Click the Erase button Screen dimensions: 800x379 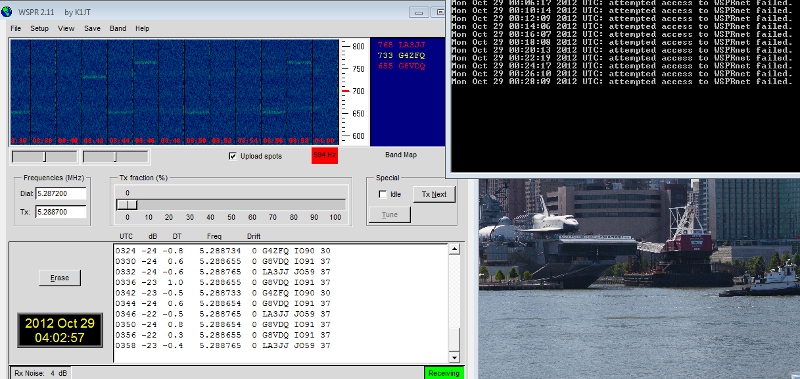point(60,277)
